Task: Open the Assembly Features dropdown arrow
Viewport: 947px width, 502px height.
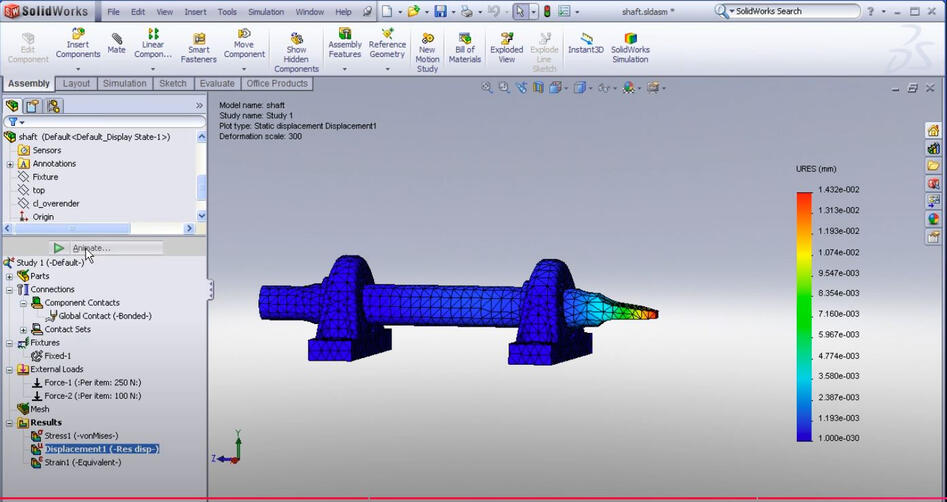Action: pos(344,69)
